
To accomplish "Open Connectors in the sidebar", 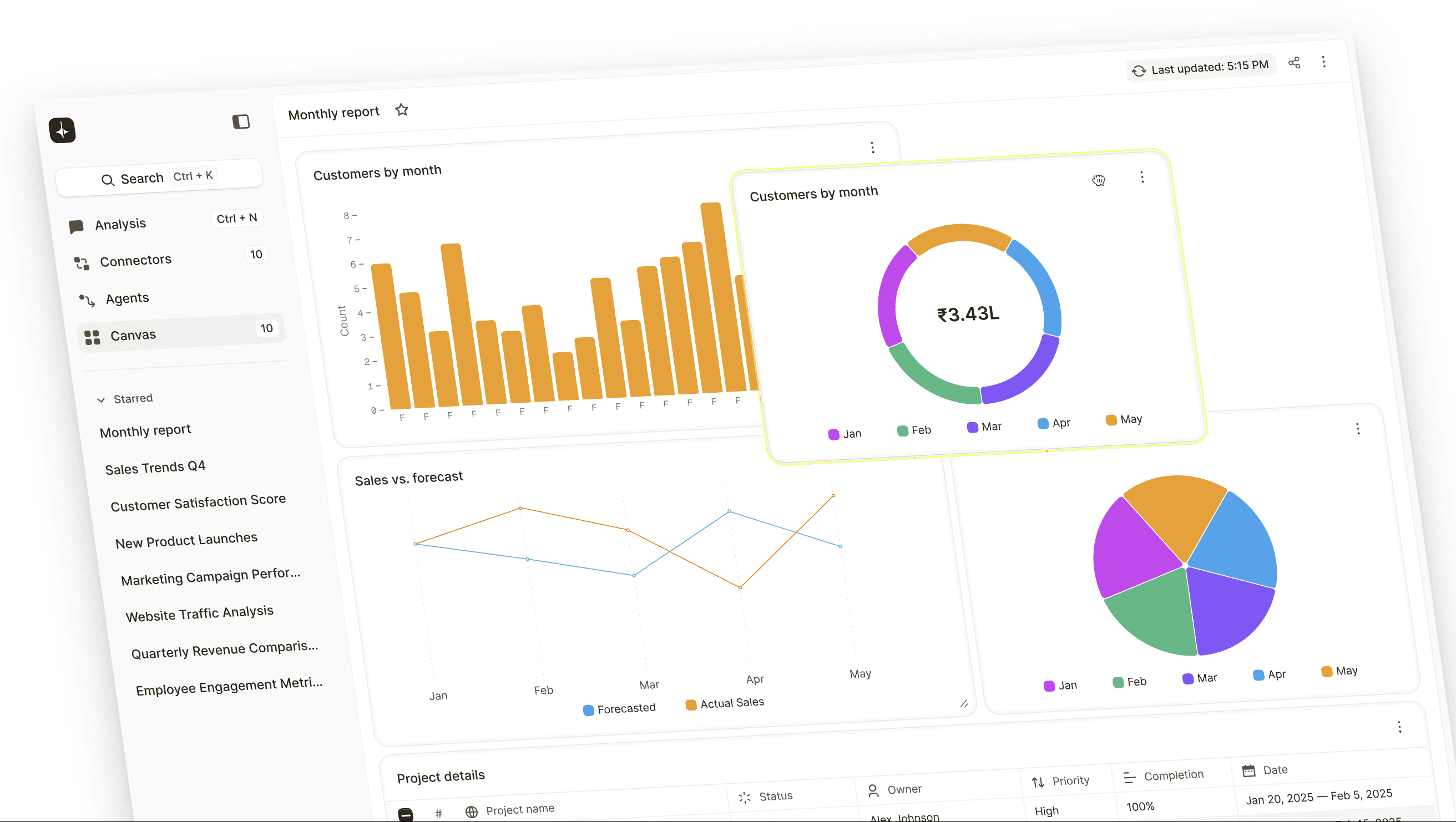I will (135, 261).
